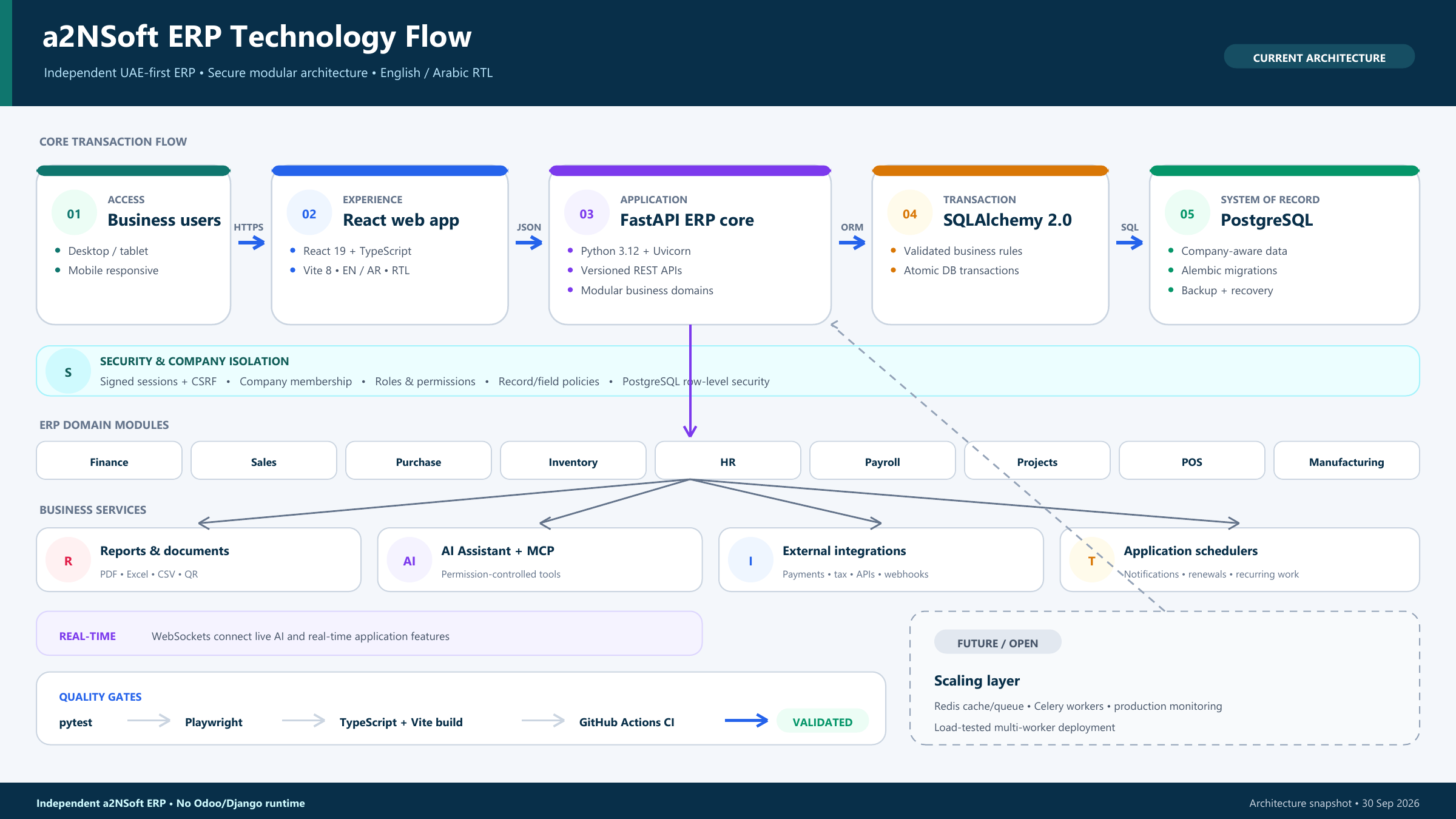Click the 'Mobile responsive' bullet

click(113, 270)
